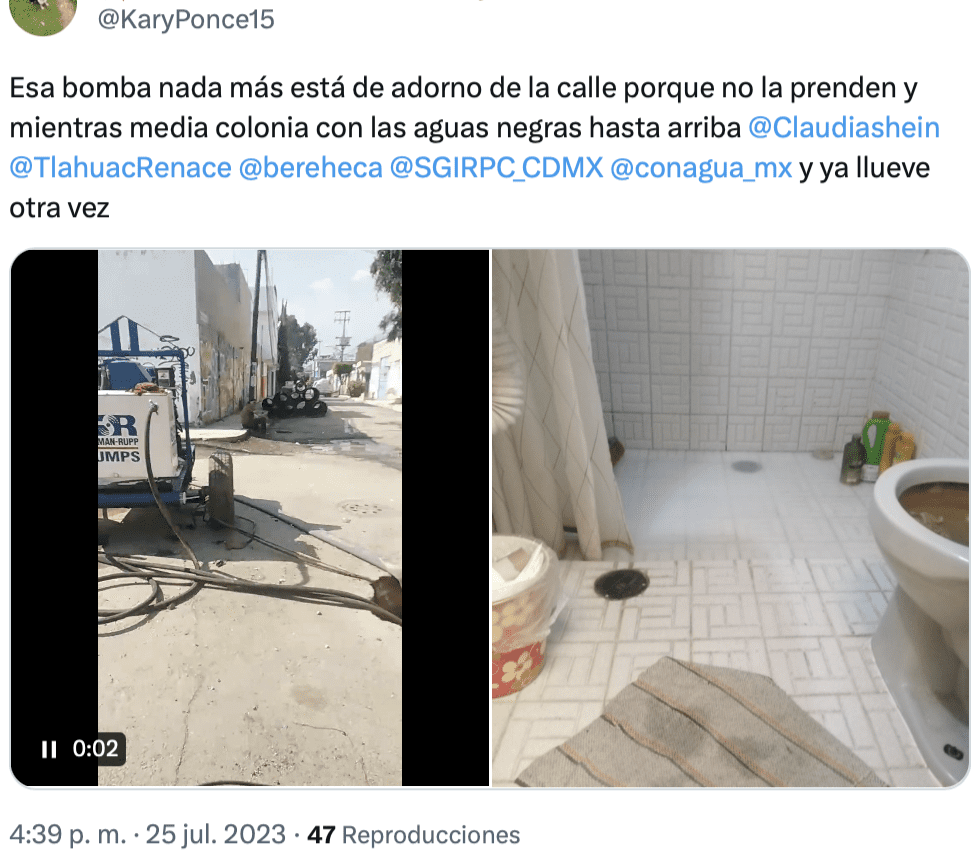Click the tweet text starting 'Esa bomba'
978x868 pixels.
coord(475,148)
